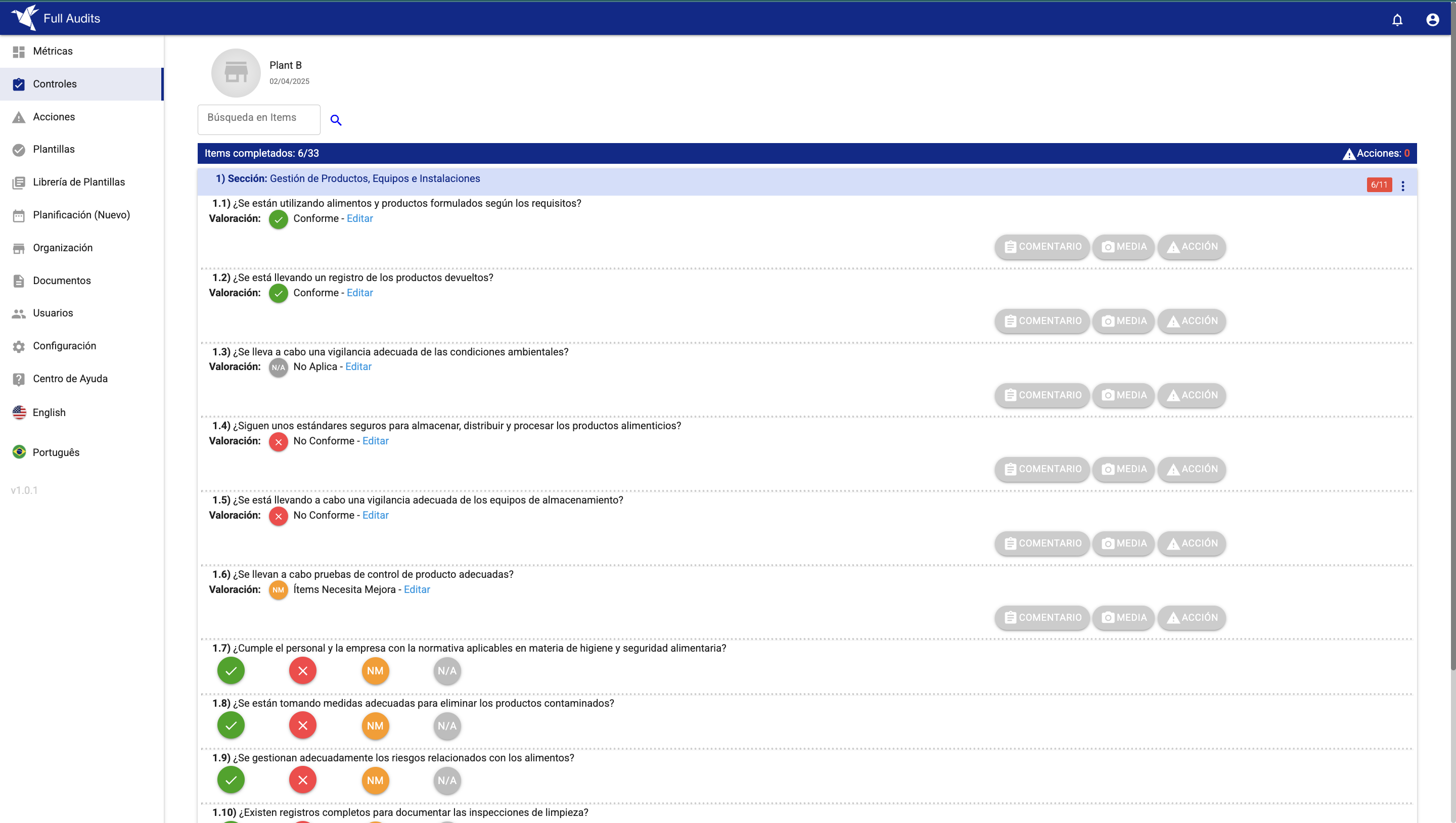1456x823 pixels.
Task: Open Librería de Plantillas
Action: (82, 182)
